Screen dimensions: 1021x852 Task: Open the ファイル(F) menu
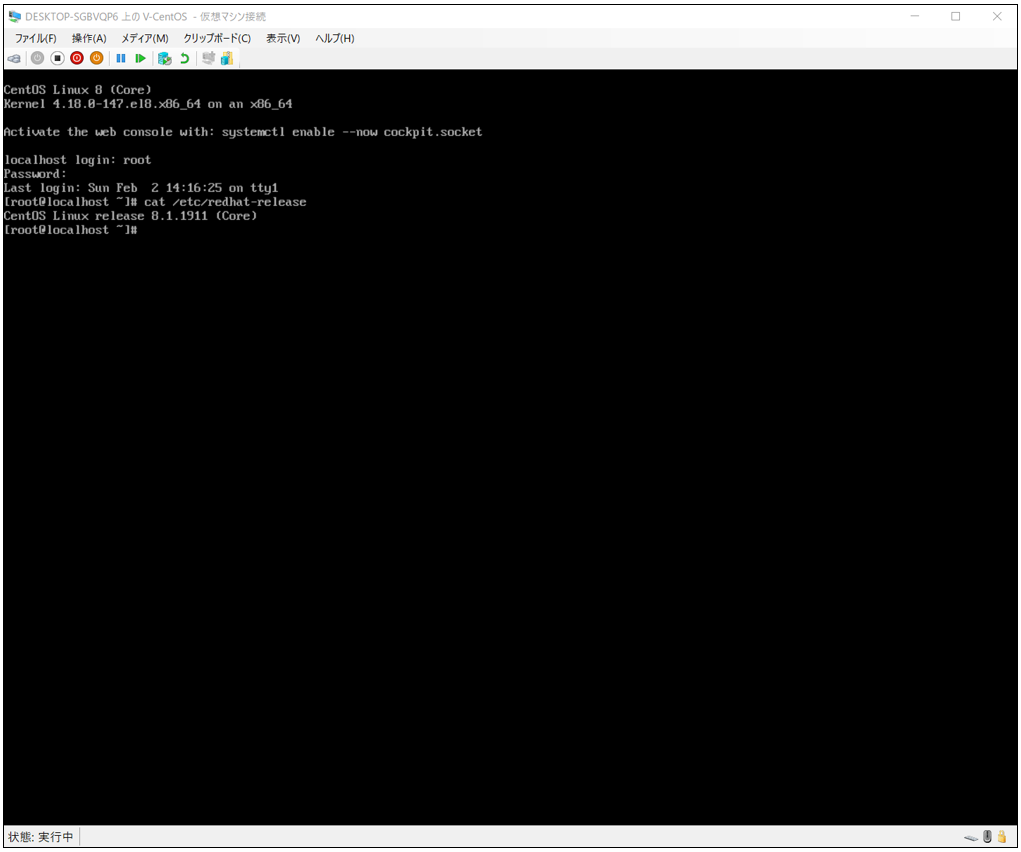pos(36,38)
